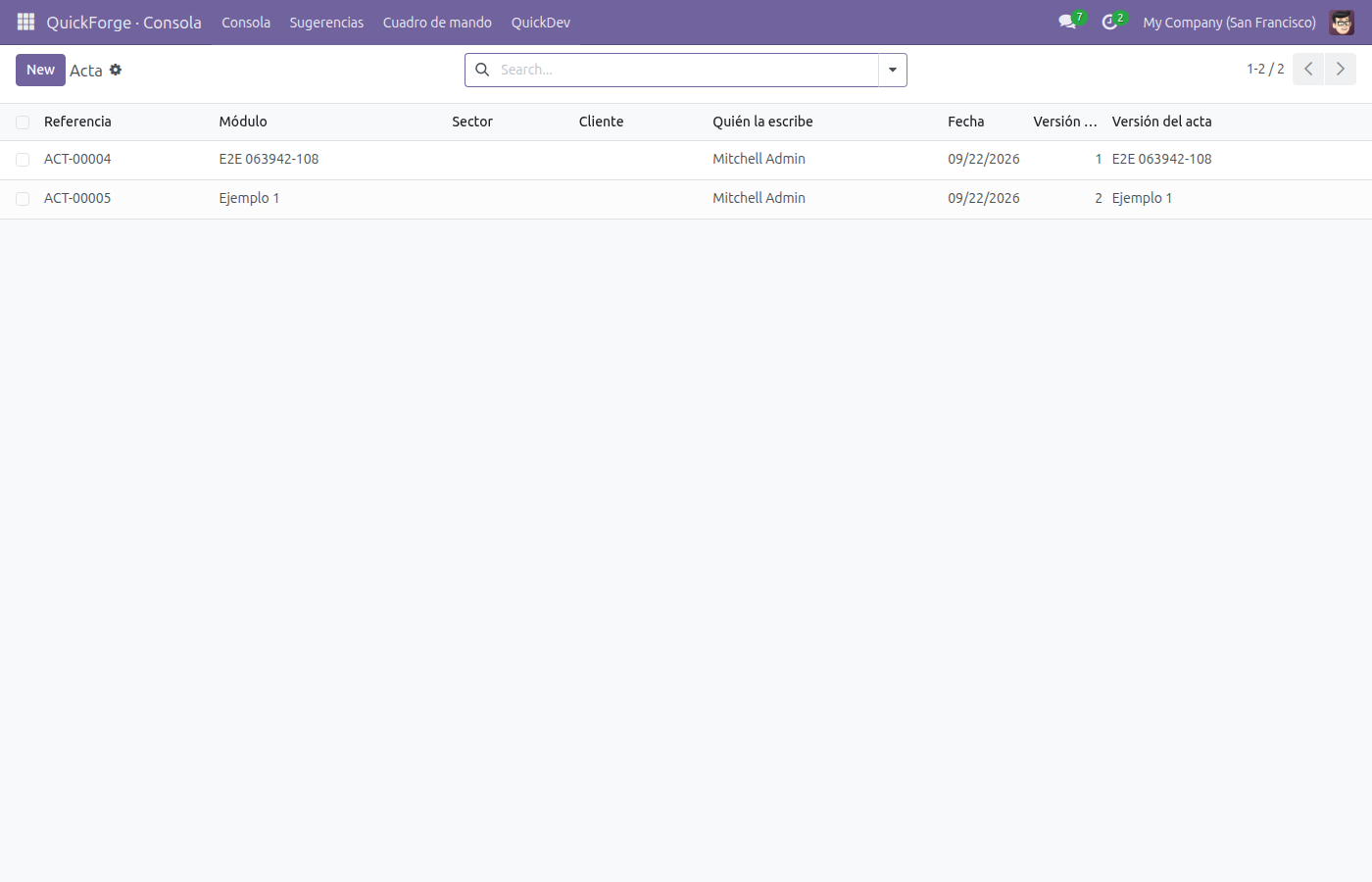Check the ACT-00004 row checkbox
Image resolution: width=1372 pixels, height=882 pixels.
click(23, 160)
